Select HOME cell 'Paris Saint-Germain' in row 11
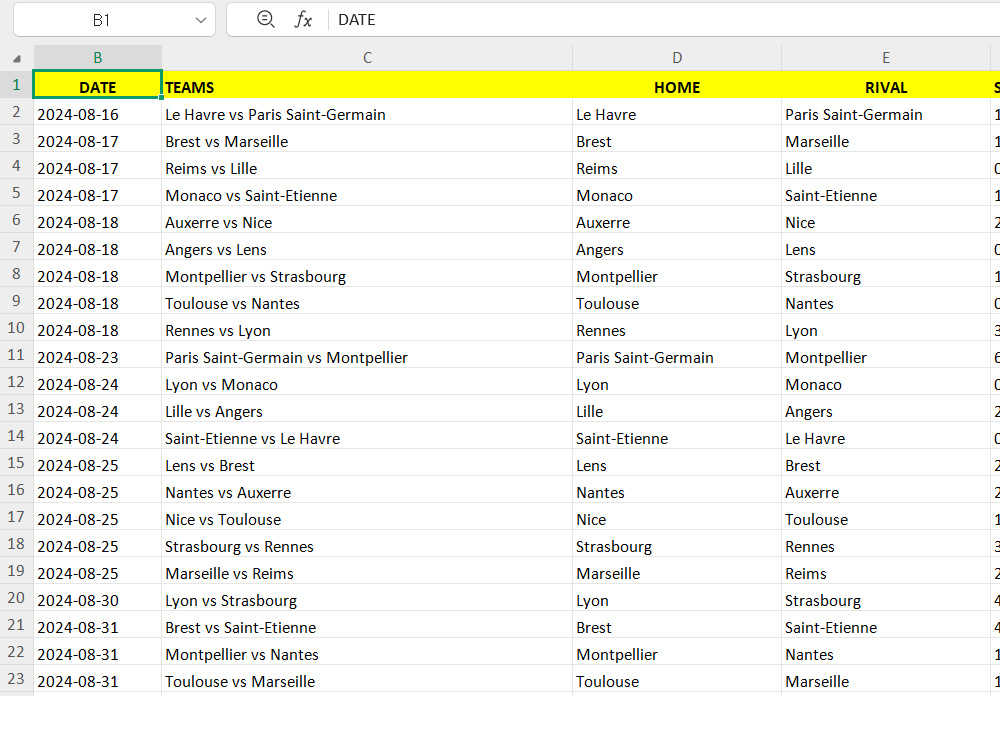This screenshot has height=750, width=1000. (677, 357)
